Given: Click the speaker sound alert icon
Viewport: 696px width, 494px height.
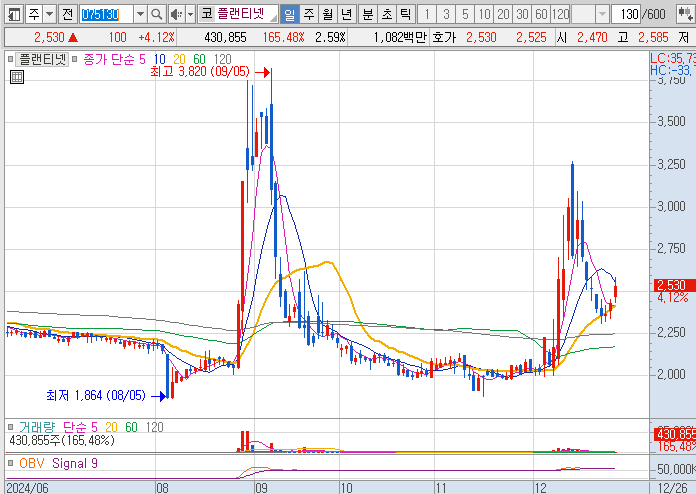Looking at the screenshot, I should [x=177, y=15].
